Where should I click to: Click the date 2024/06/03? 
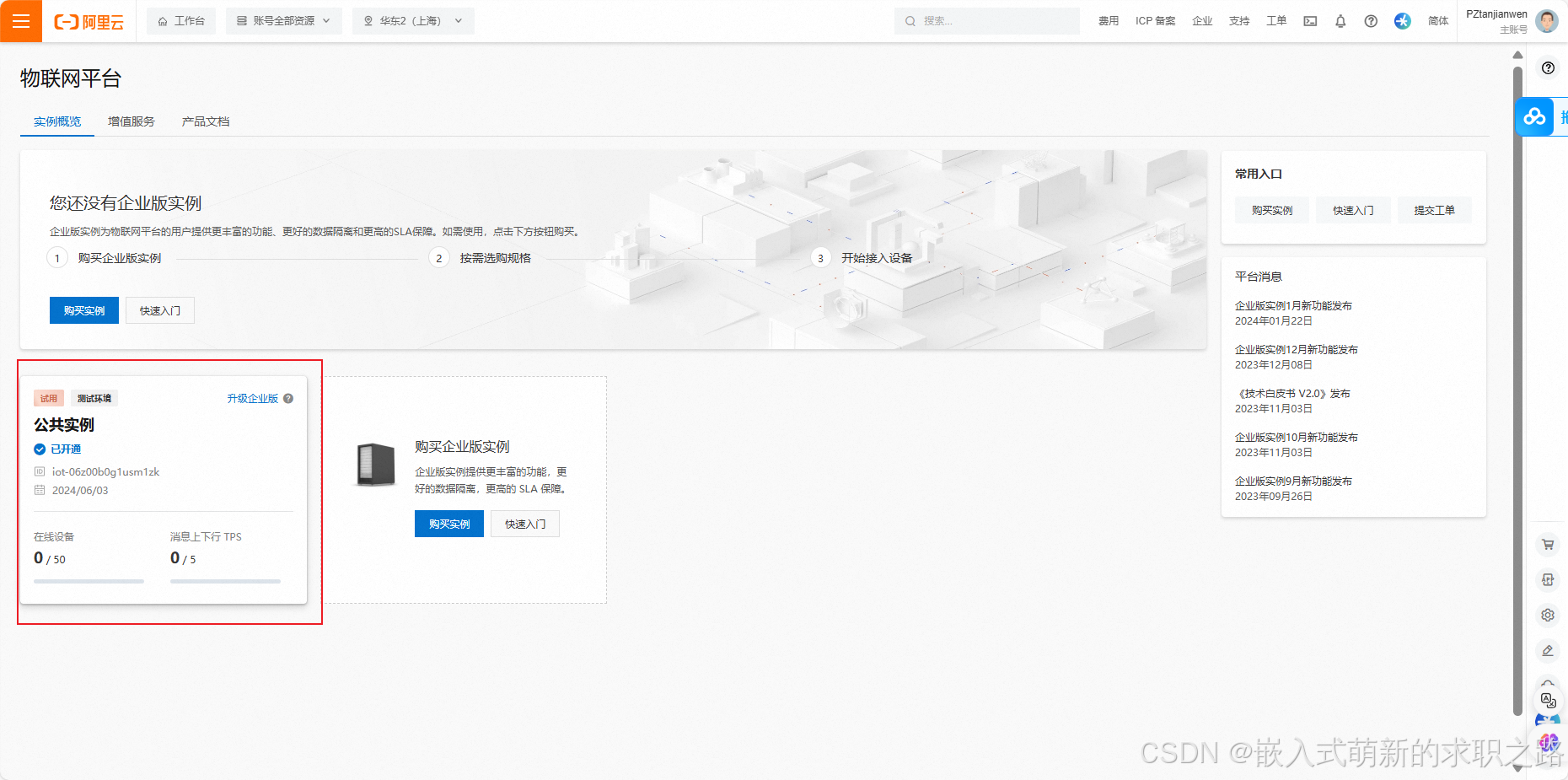80,491
